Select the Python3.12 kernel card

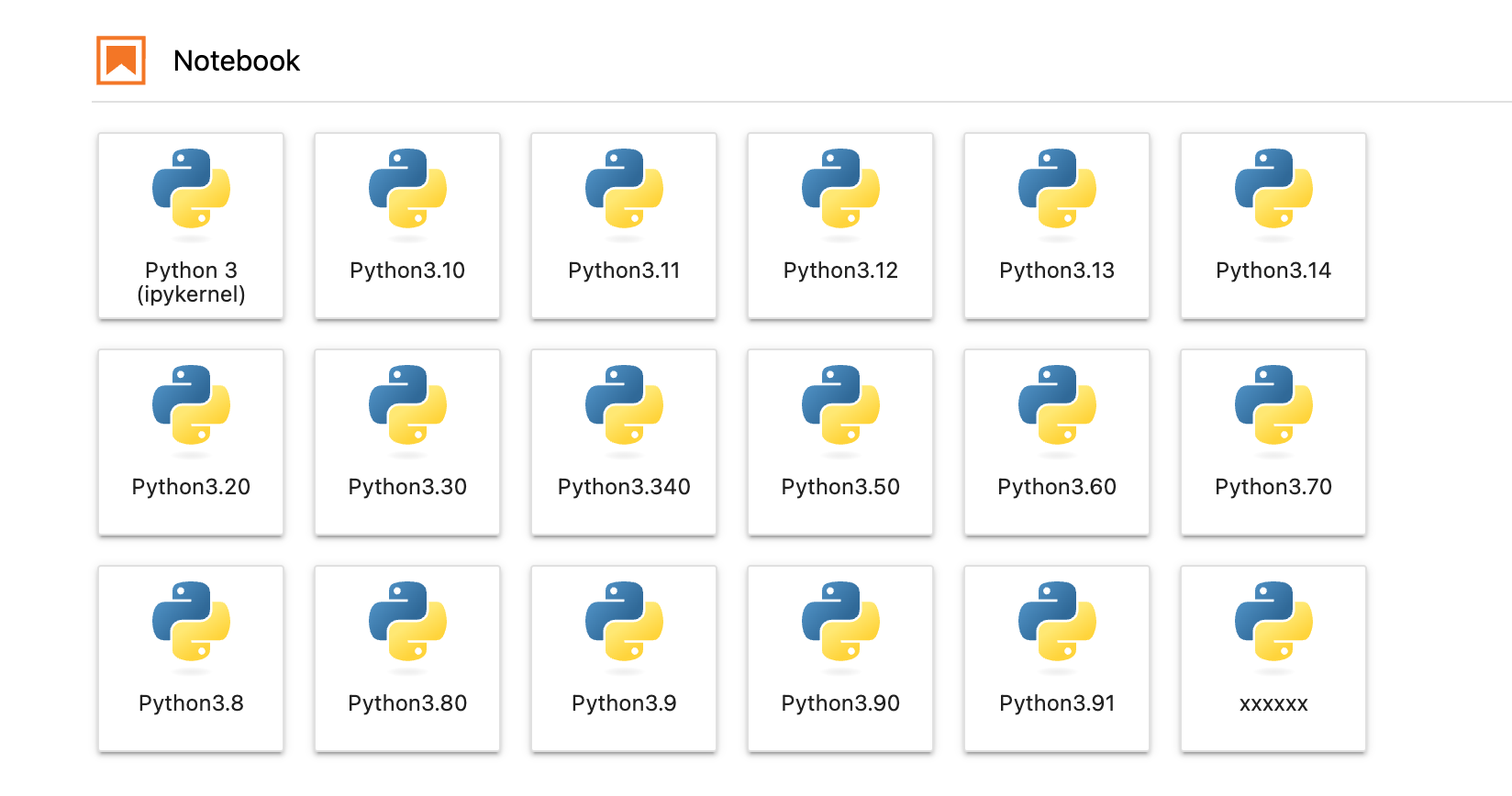coord(840,226)
